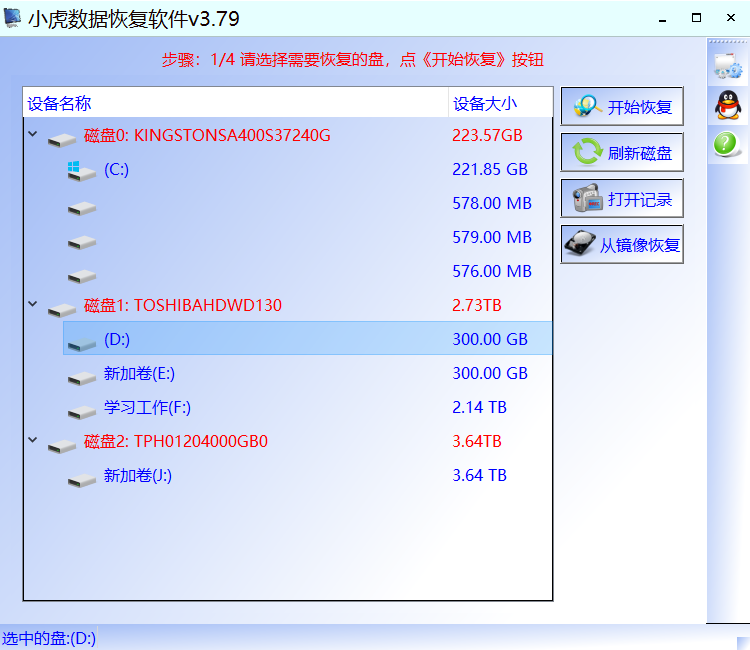This screenshot has width=750, height=650.
Task: Select 磁盘2: TPH01204000GB0 row
Action: [288, 441]
